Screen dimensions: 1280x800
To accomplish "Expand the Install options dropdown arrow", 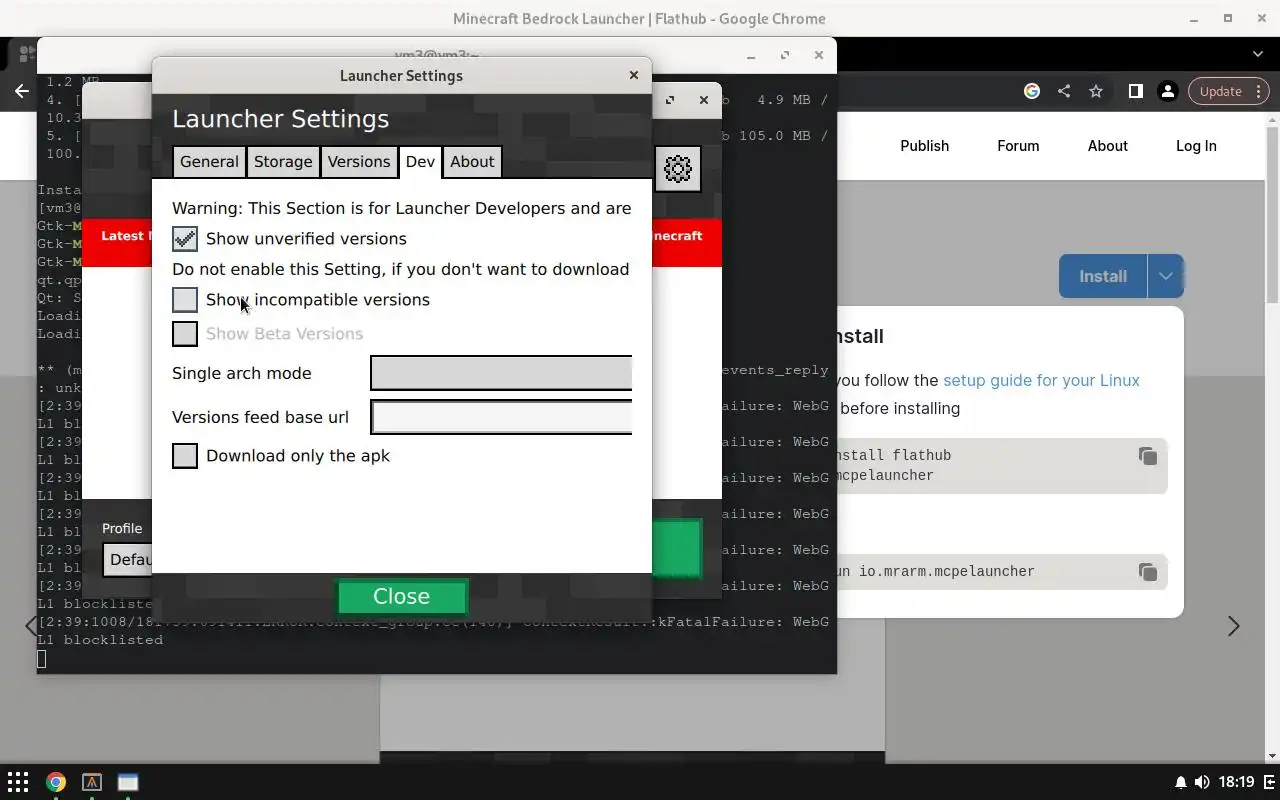I will [1165, 276].
